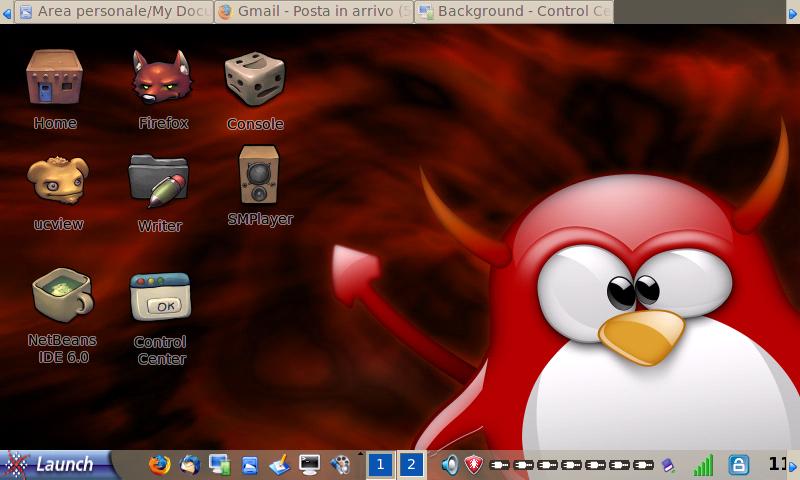Click the network computers panel icon
The image size is (800, 480).
tap(220, 465)
